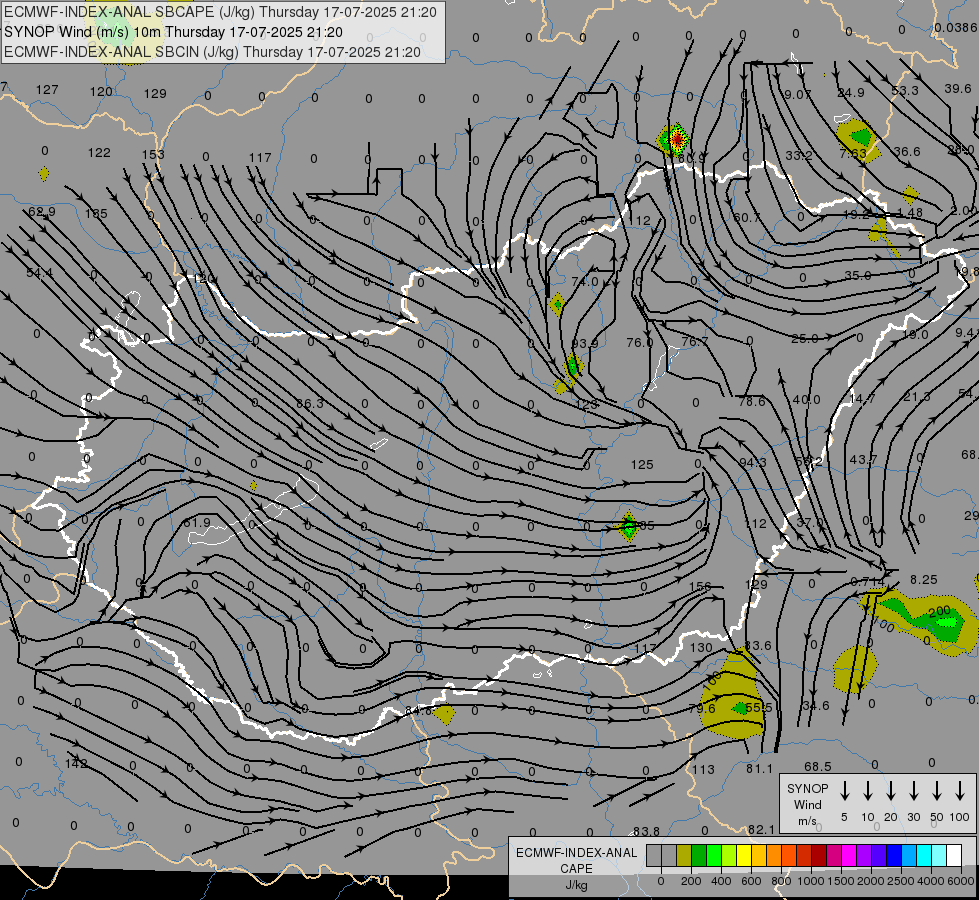Viewport: 979px width, 900px height.
Task: Click the map value 156
Action: [x=700, y=586]
